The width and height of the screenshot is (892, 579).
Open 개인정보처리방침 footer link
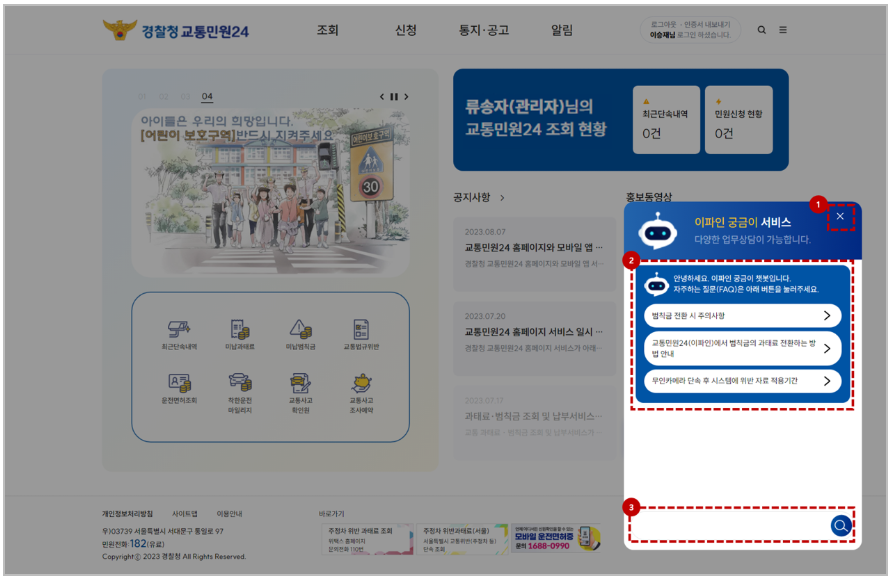pos(127,514)
